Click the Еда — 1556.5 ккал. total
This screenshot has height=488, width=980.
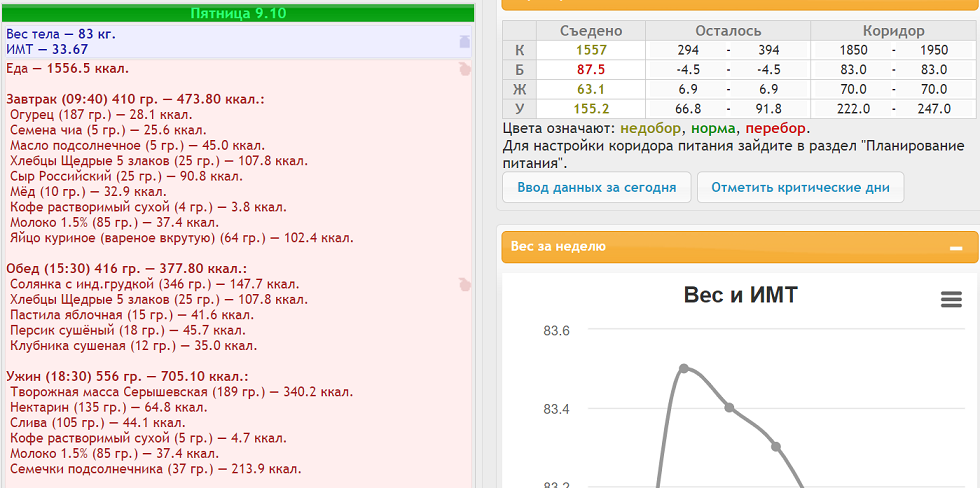coord(68,68)
